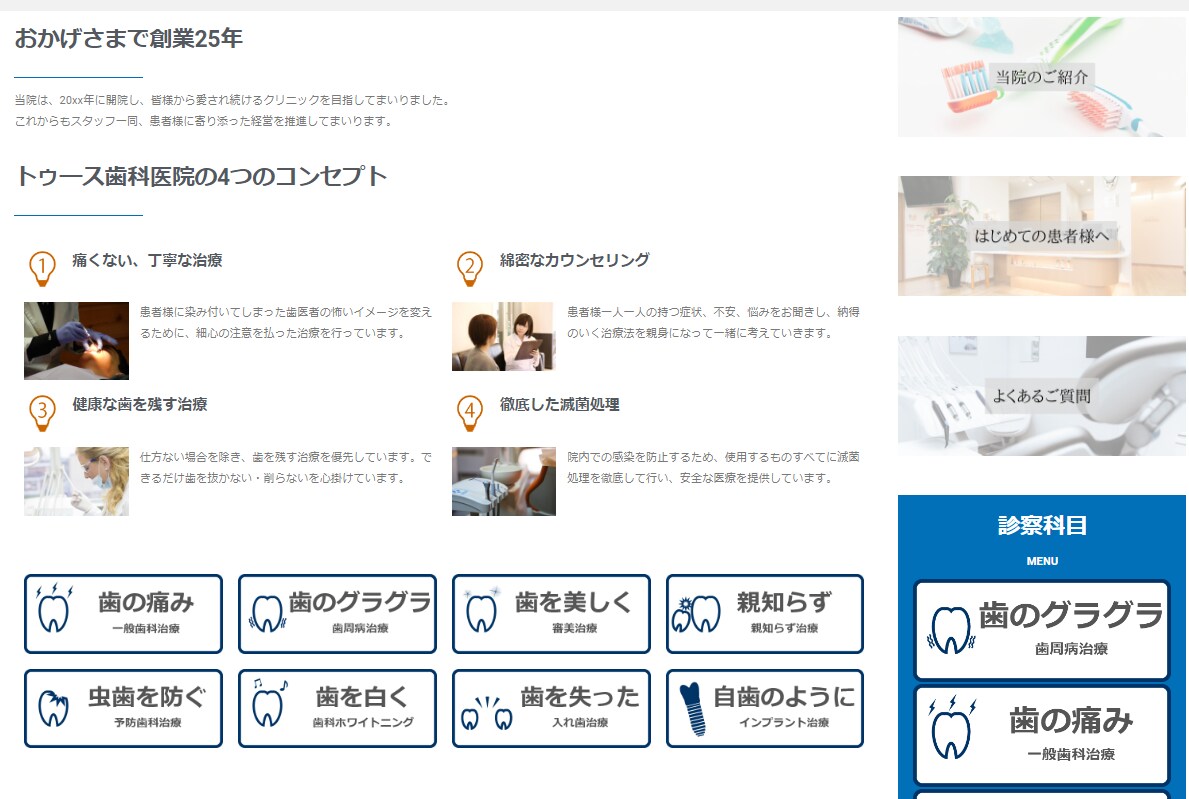1189x799 pixels.
Task: Click the heading 綿密なカウンセリング
Action: click(575, 260)
